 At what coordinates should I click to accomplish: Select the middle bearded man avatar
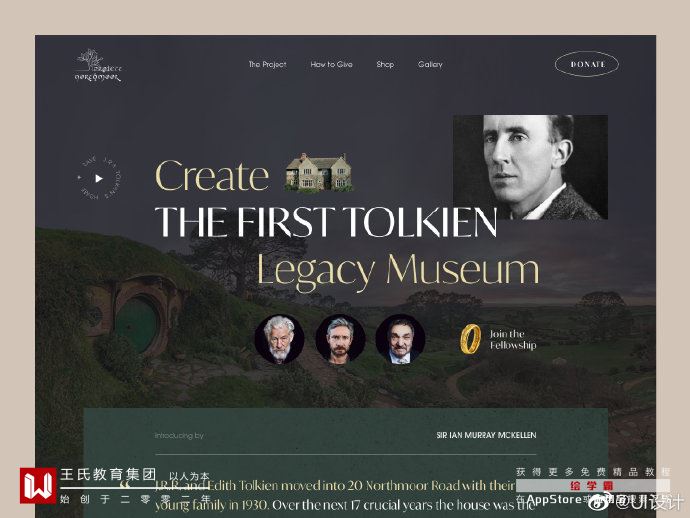click(340, 338)
